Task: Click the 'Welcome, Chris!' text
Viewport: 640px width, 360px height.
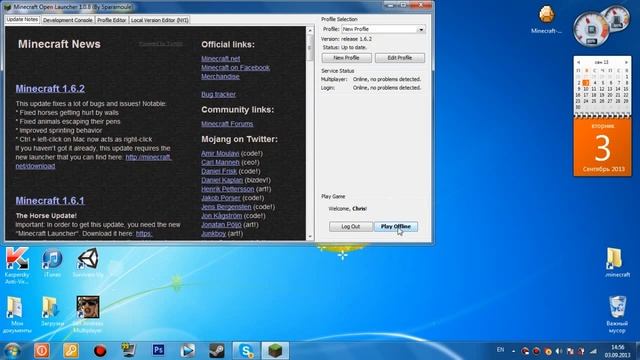Action: 348,209
